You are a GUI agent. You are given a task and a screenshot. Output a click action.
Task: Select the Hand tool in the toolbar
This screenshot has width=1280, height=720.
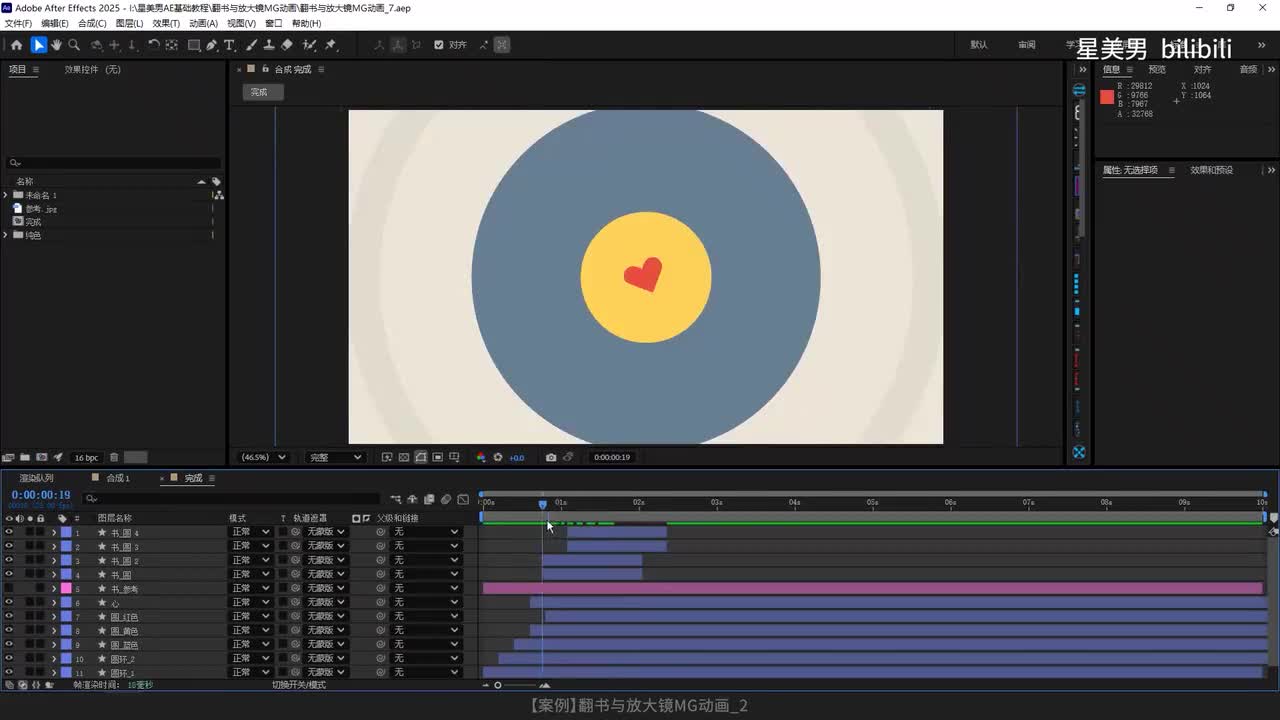56,45
